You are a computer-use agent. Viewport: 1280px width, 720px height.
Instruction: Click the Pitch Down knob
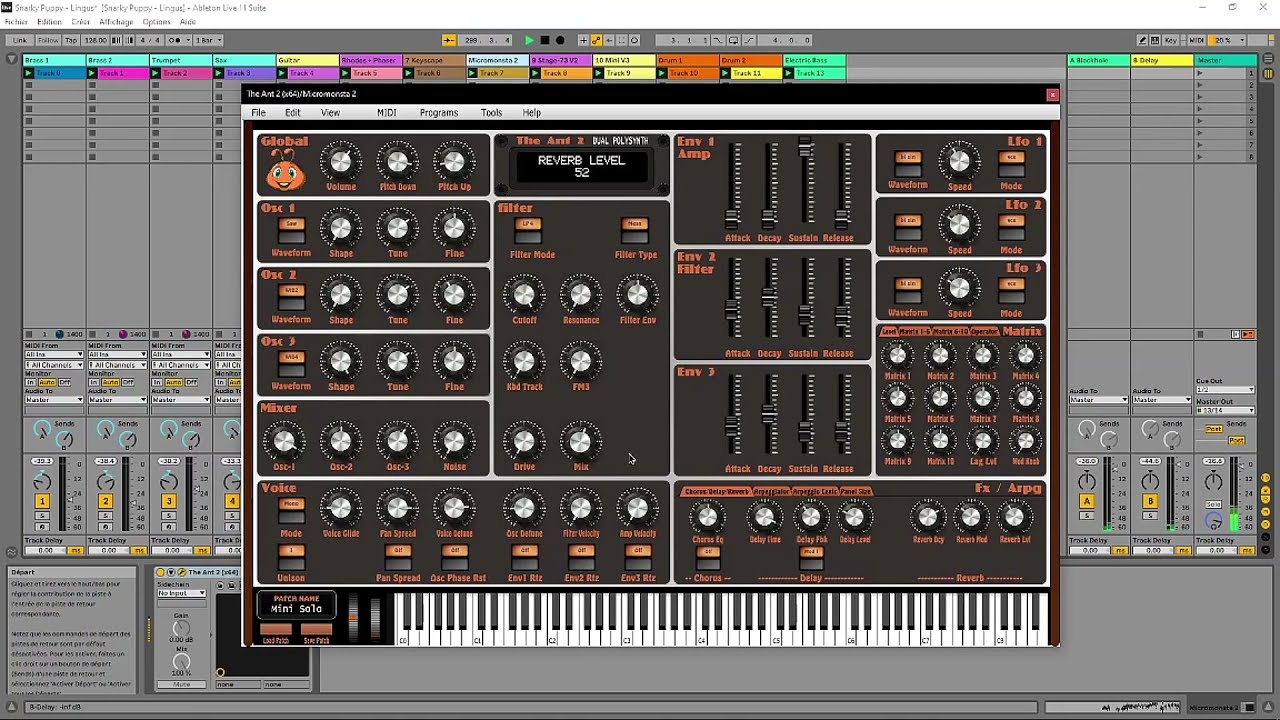(398, 162)
